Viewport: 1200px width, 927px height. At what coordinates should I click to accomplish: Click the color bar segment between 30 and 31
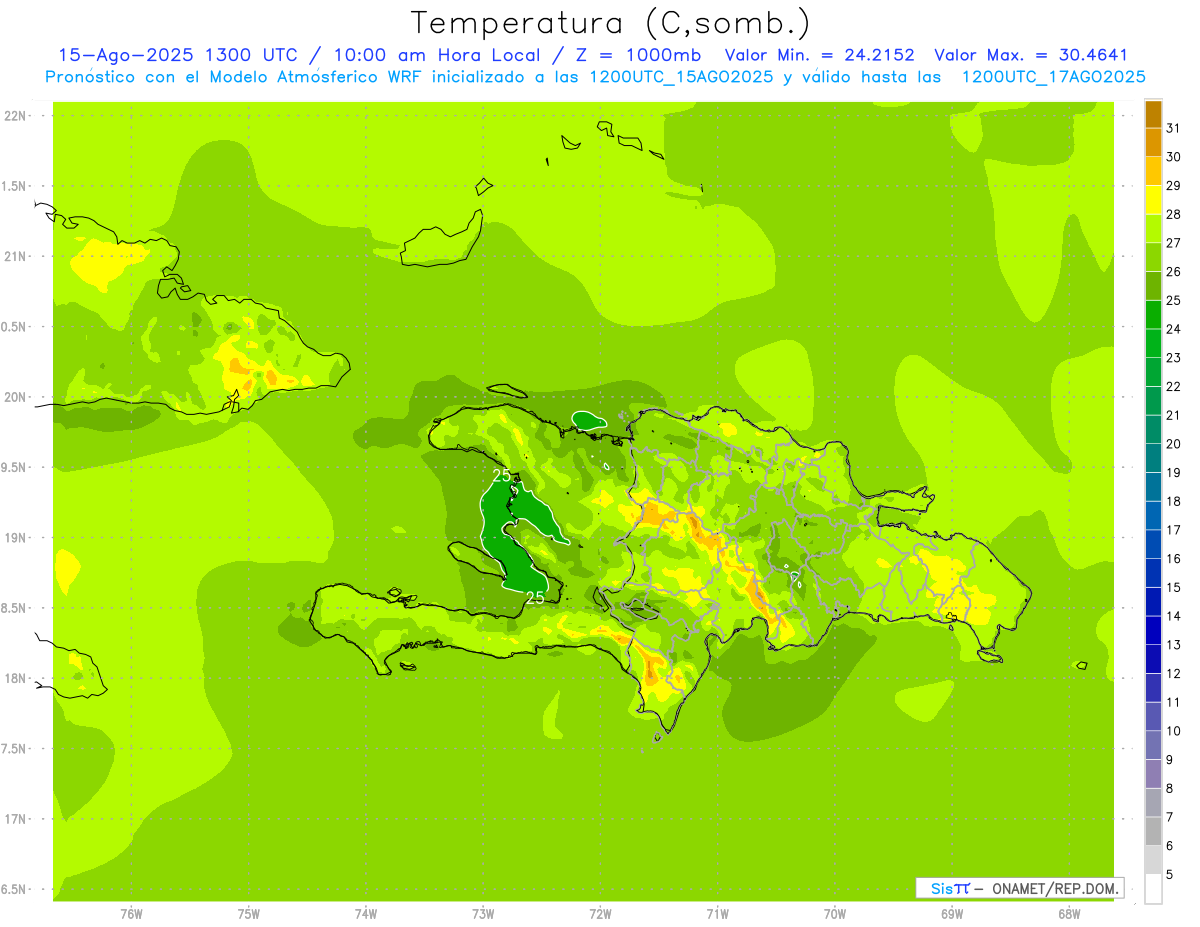1153,143
